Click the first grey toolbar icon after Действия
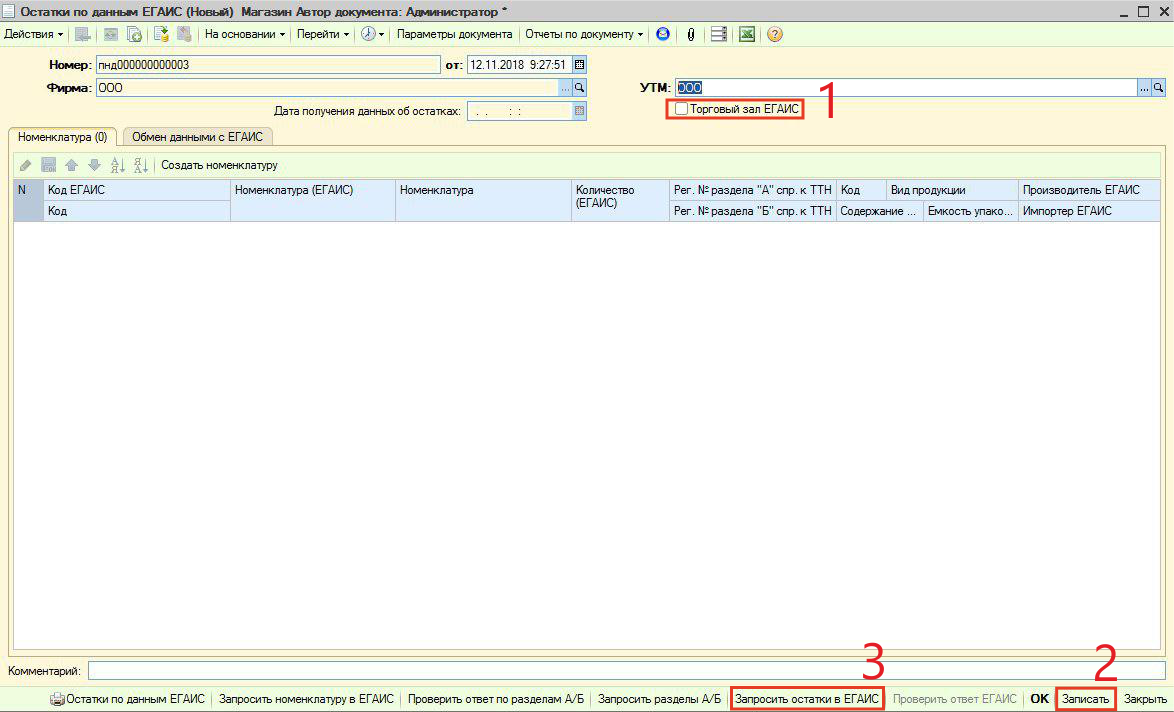The width and height of the screenshot is (1174, 712). pyautogui.click(x=82, y=34)
